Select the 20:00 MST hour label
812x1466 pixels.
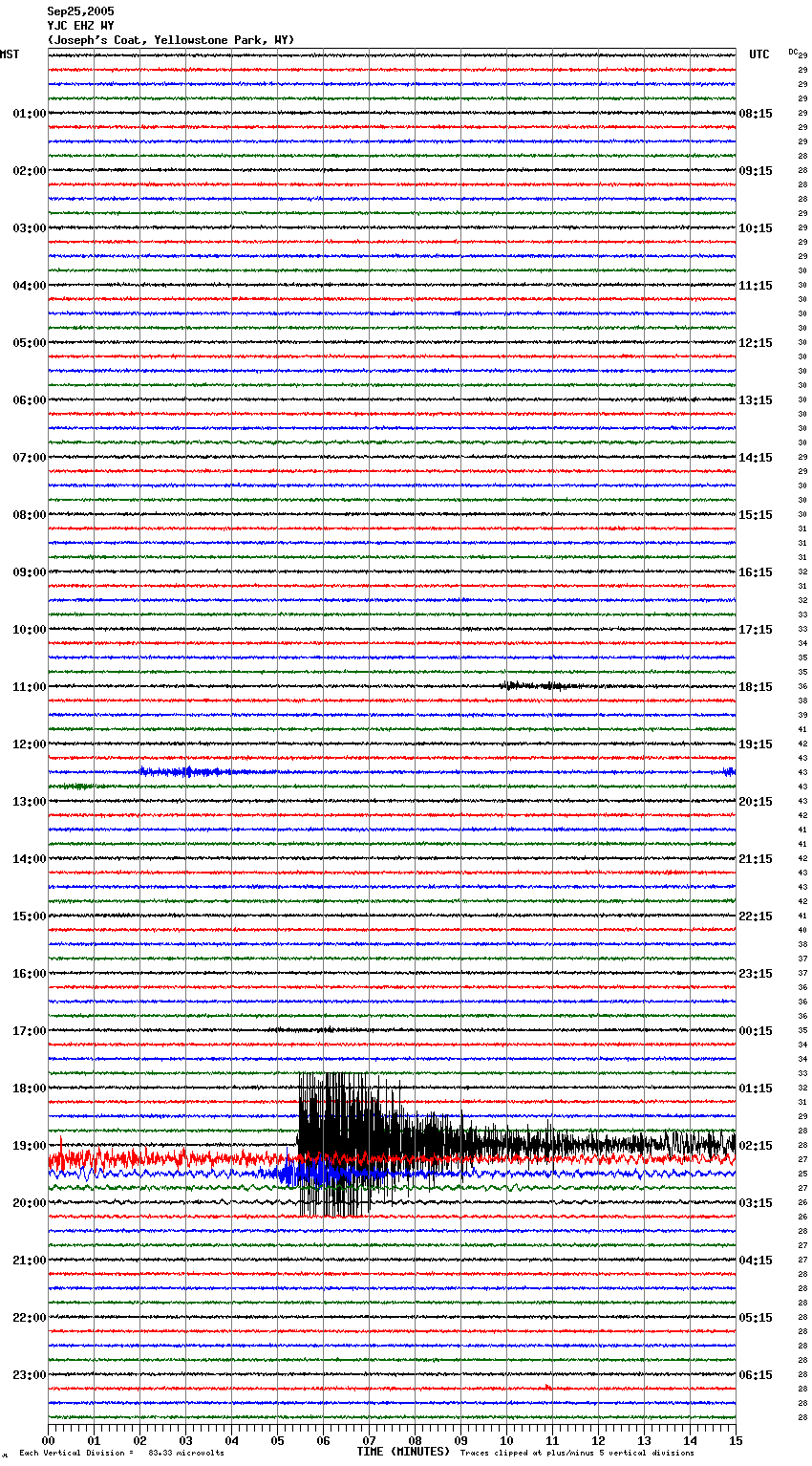(30, 1203)
